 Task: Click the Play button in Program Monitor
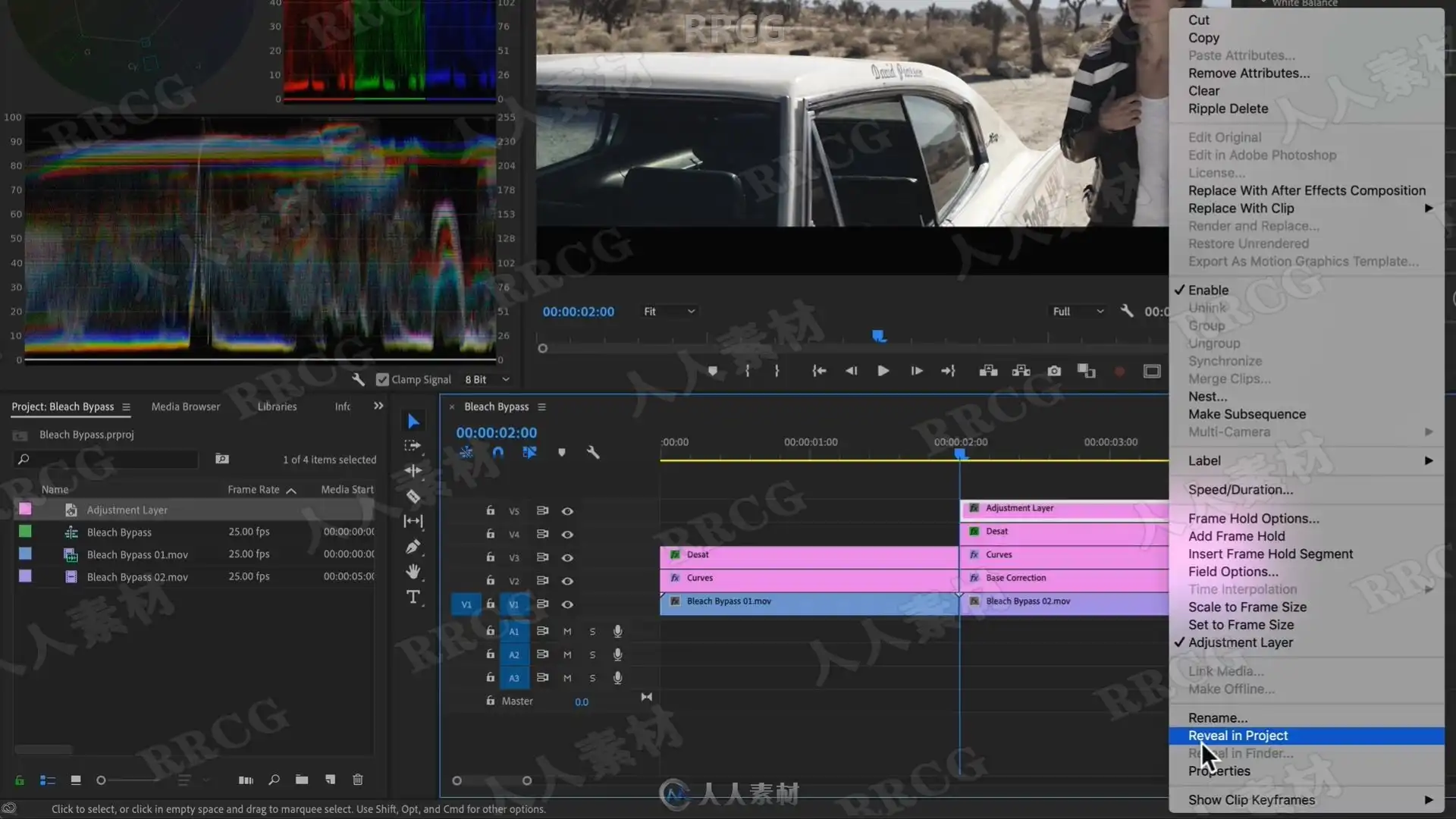pos(883,371)
